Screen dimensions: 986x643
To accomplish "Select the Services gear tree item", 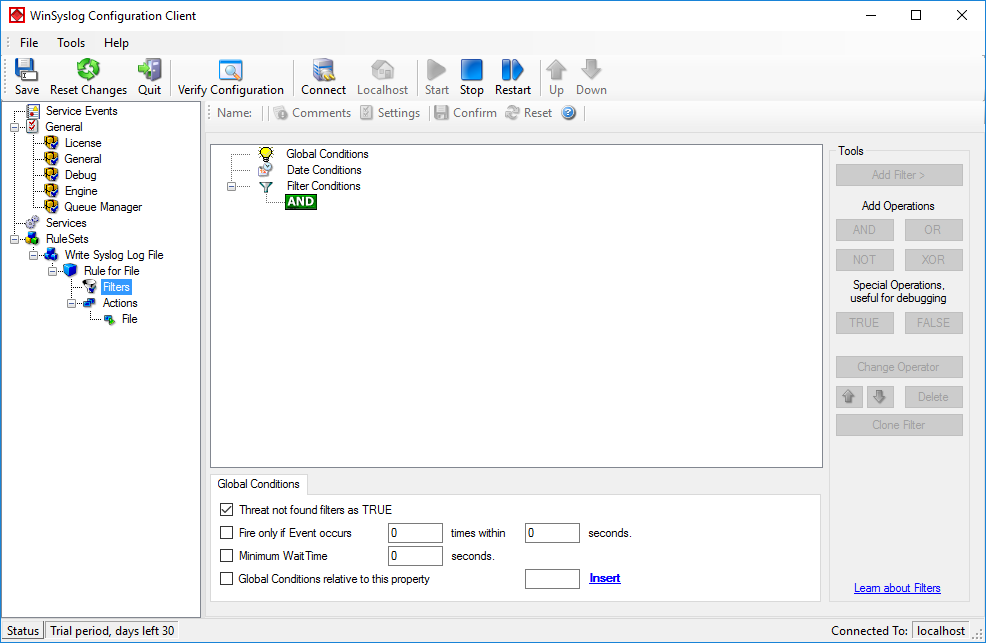I will pyautogui.click(x=66, y=223).
